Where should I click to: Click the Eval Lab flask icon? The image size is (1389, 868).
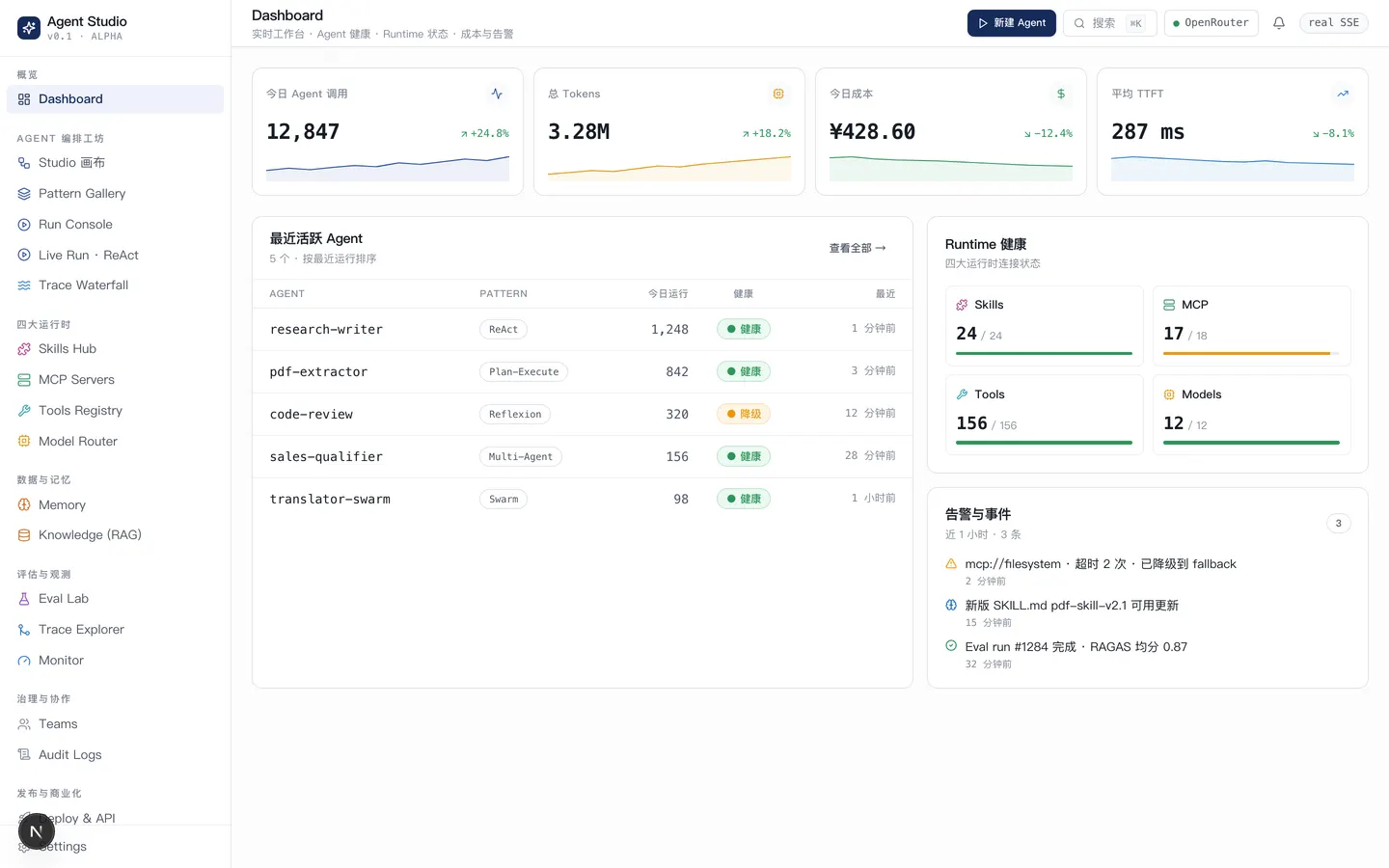[x=24, y=599]
